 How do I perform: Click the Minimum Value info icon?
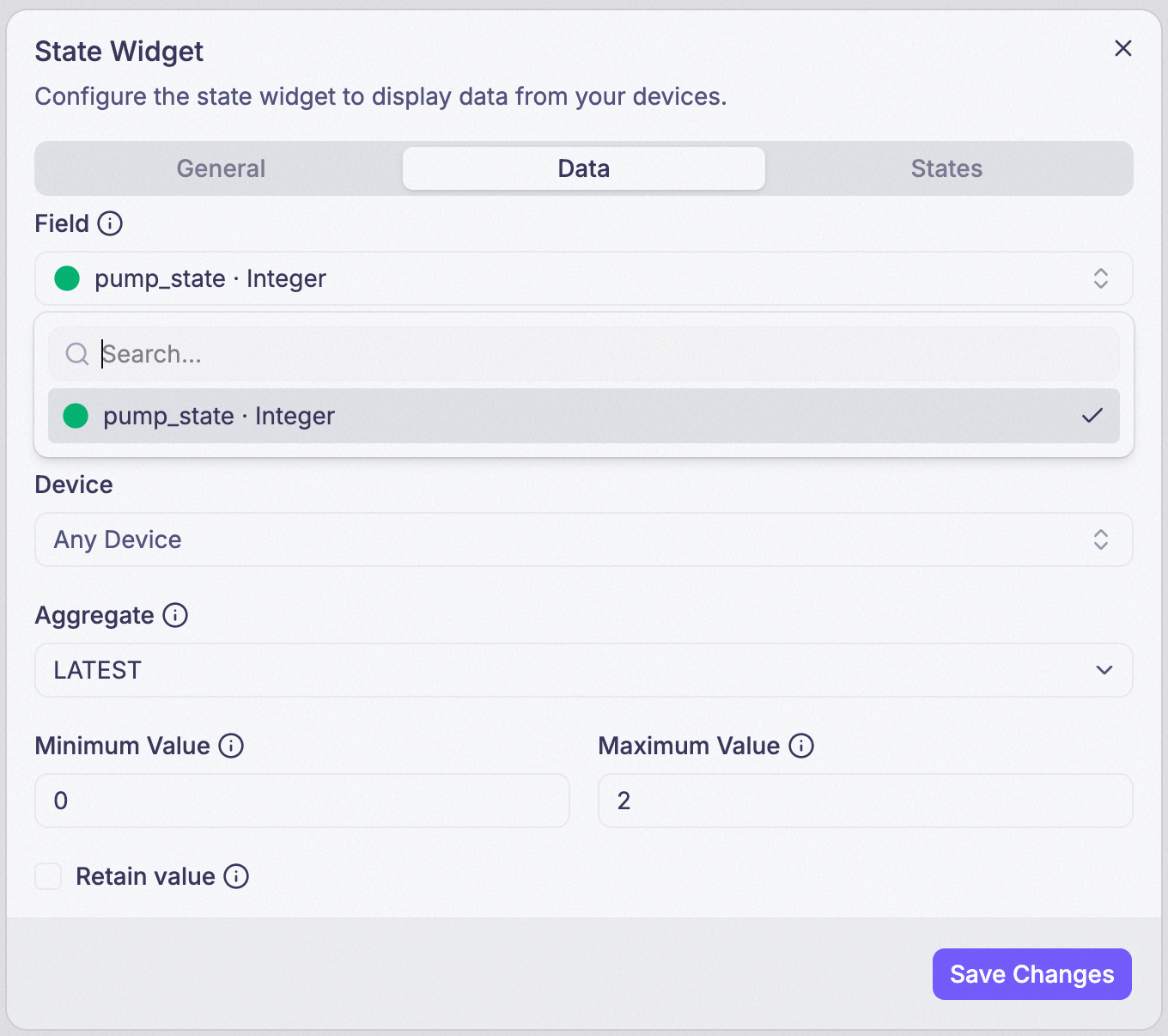pyautogui.click(x=231, y=746)
